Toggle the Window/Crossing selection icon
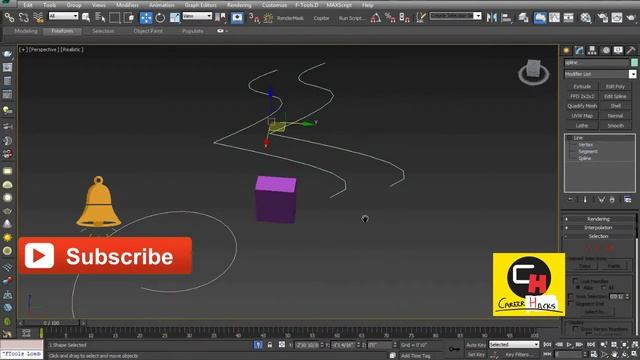The image size is (640, 360). 129,18
